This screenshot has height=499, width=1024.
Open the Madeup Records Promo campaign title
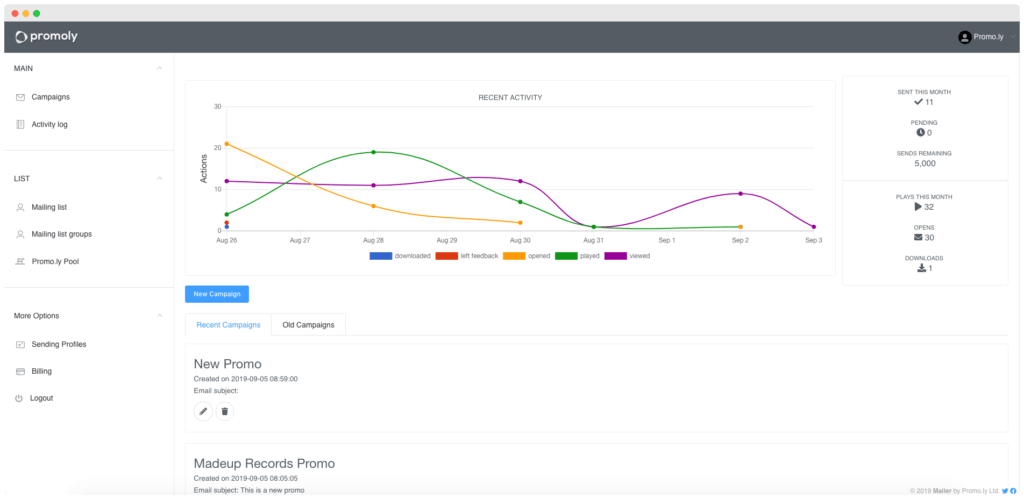click(264, 463)
